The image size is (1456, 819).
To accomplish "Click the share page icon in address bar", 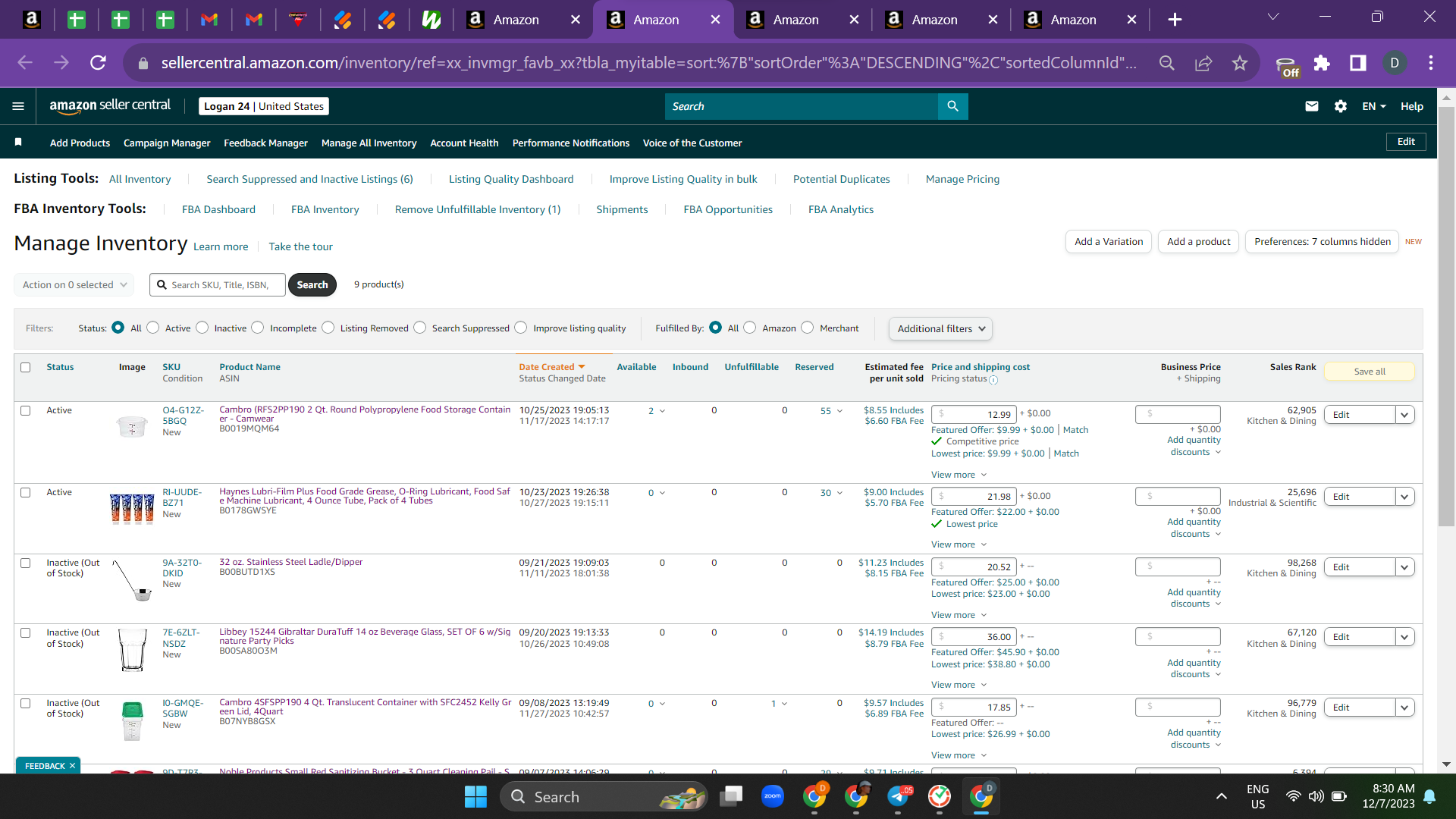I will coord(1203,63).
